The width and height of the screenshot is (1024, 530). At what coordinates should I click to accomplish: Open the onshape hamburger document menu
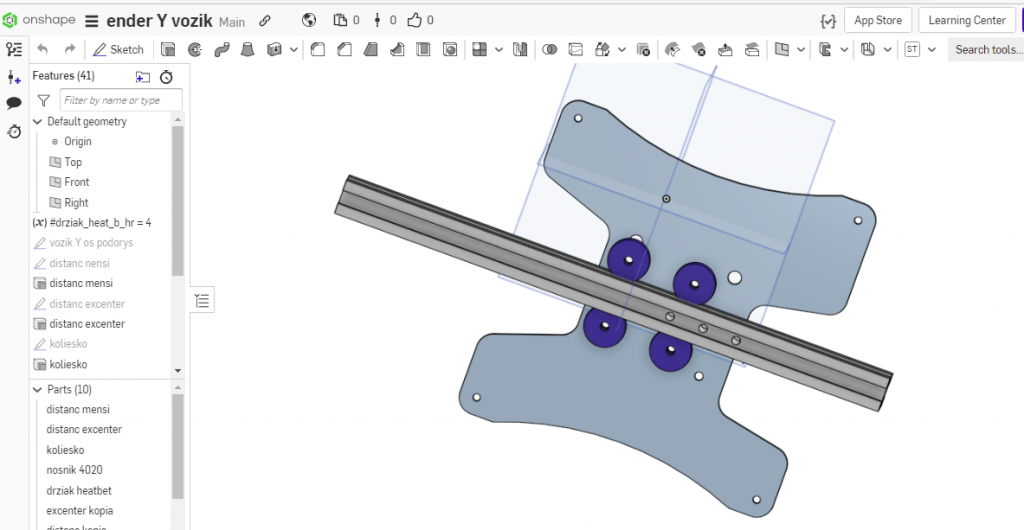coord(92,20)
